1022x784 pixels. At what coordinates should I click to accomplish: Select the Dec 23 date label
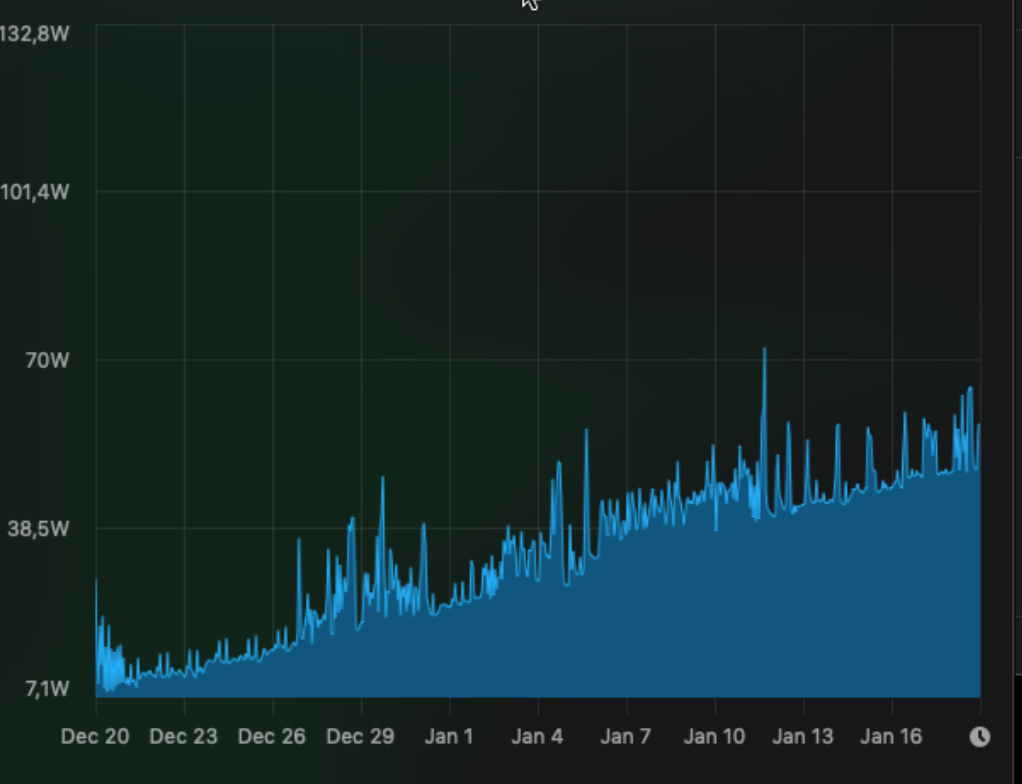coord(183,737)
